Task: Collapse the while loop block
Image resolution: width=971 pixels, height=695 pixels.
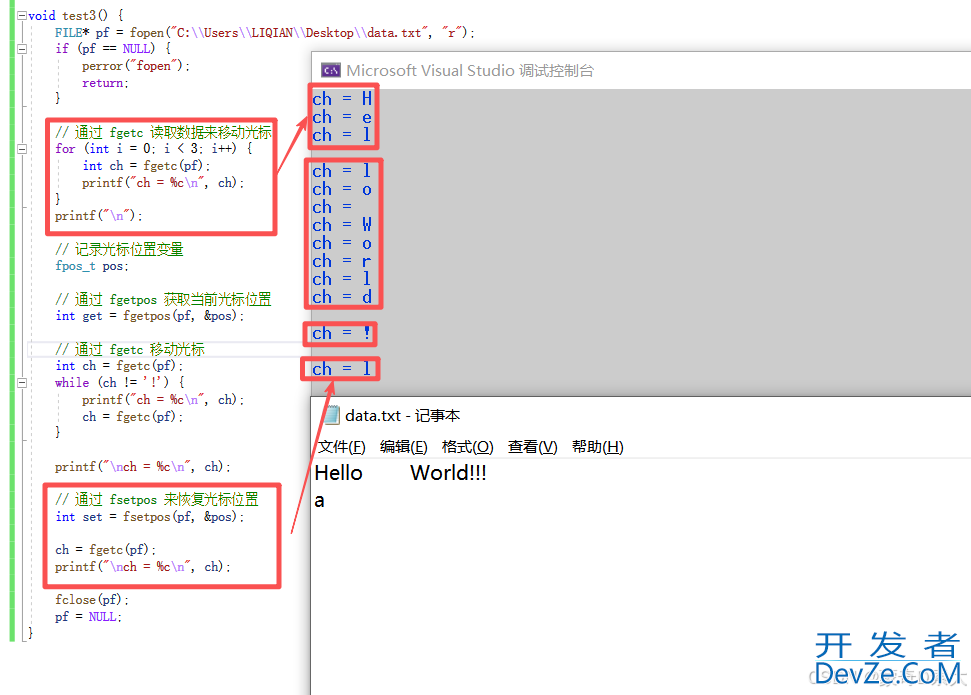Action: click(x=22, y=382)
